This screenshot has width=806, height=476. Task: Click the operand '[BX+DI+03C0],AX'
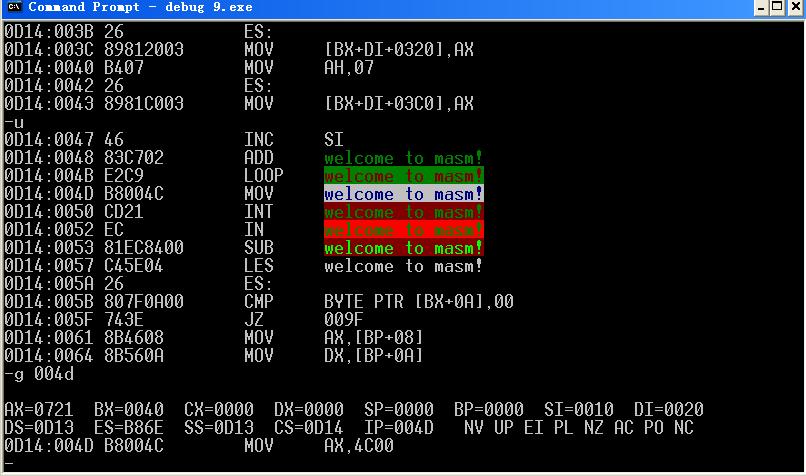(x=399, y=104)
